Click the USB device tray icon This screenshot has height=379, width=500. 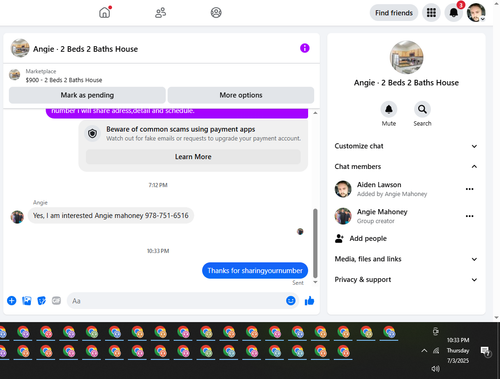click(x=436, y=331)
